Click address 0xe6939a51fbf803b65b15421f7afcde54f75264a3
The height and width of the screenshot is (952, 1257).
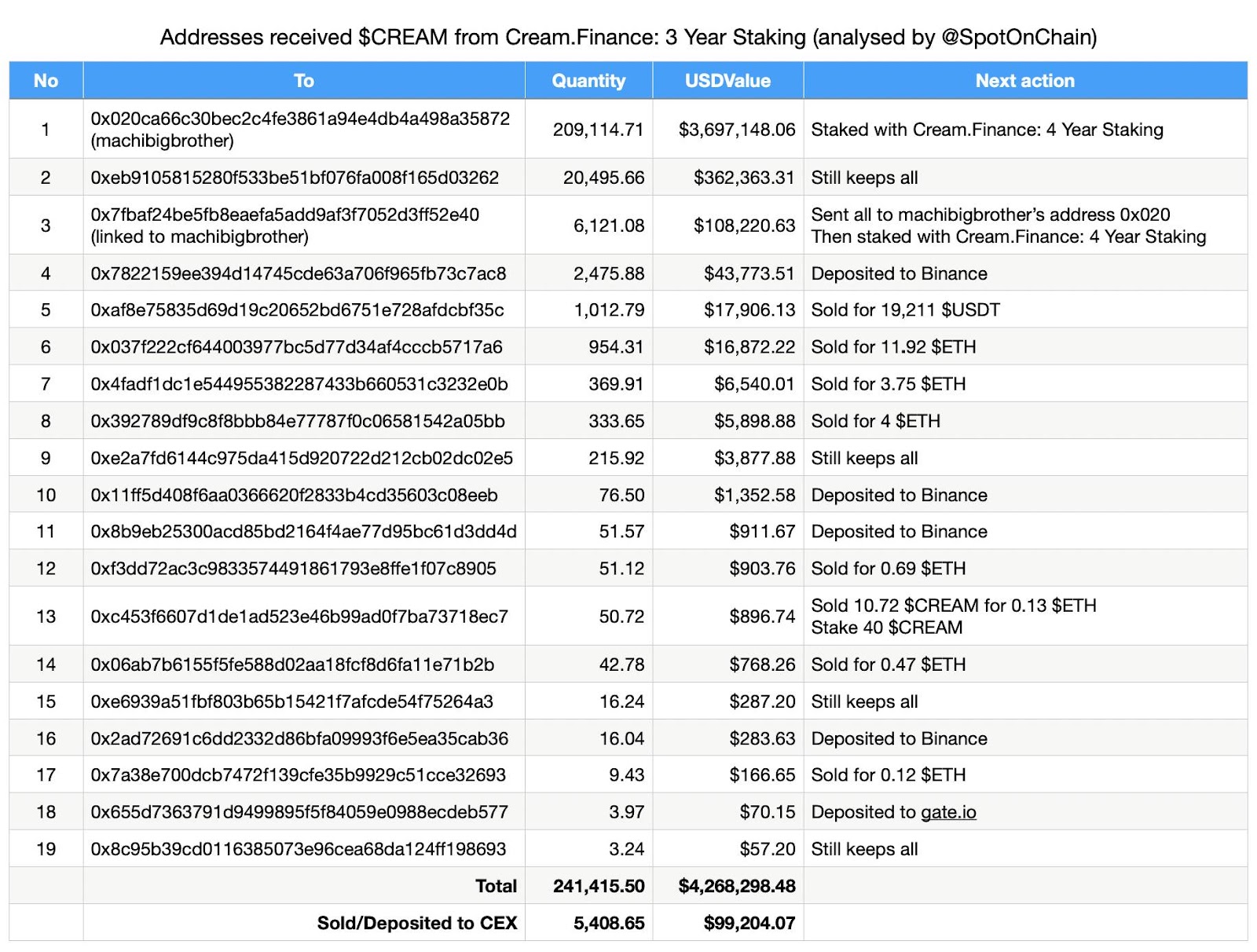pyautogui.click(x=291, y=701)
